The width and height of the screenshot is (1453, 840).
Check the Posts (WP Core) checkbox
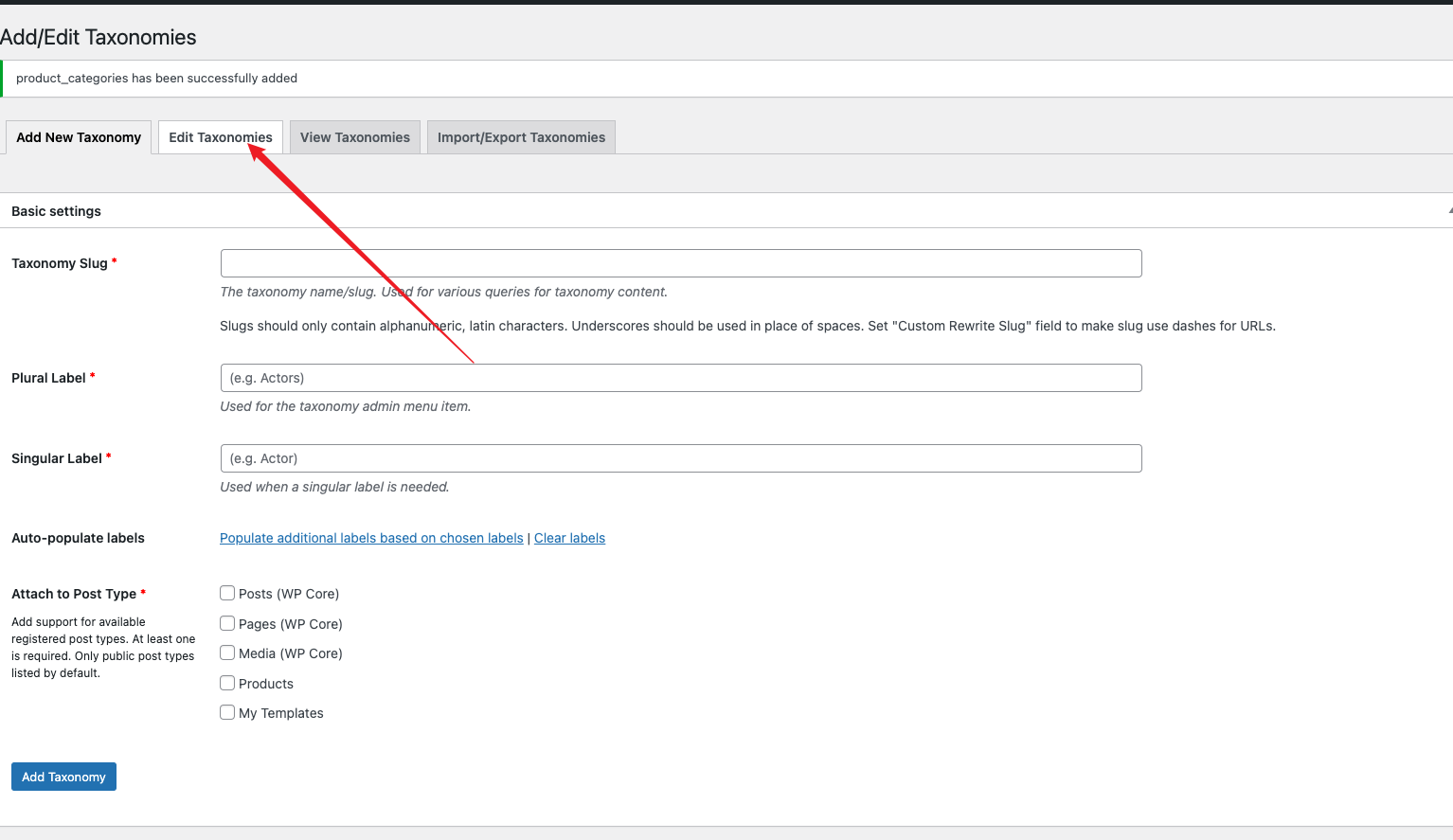point(227,593)
